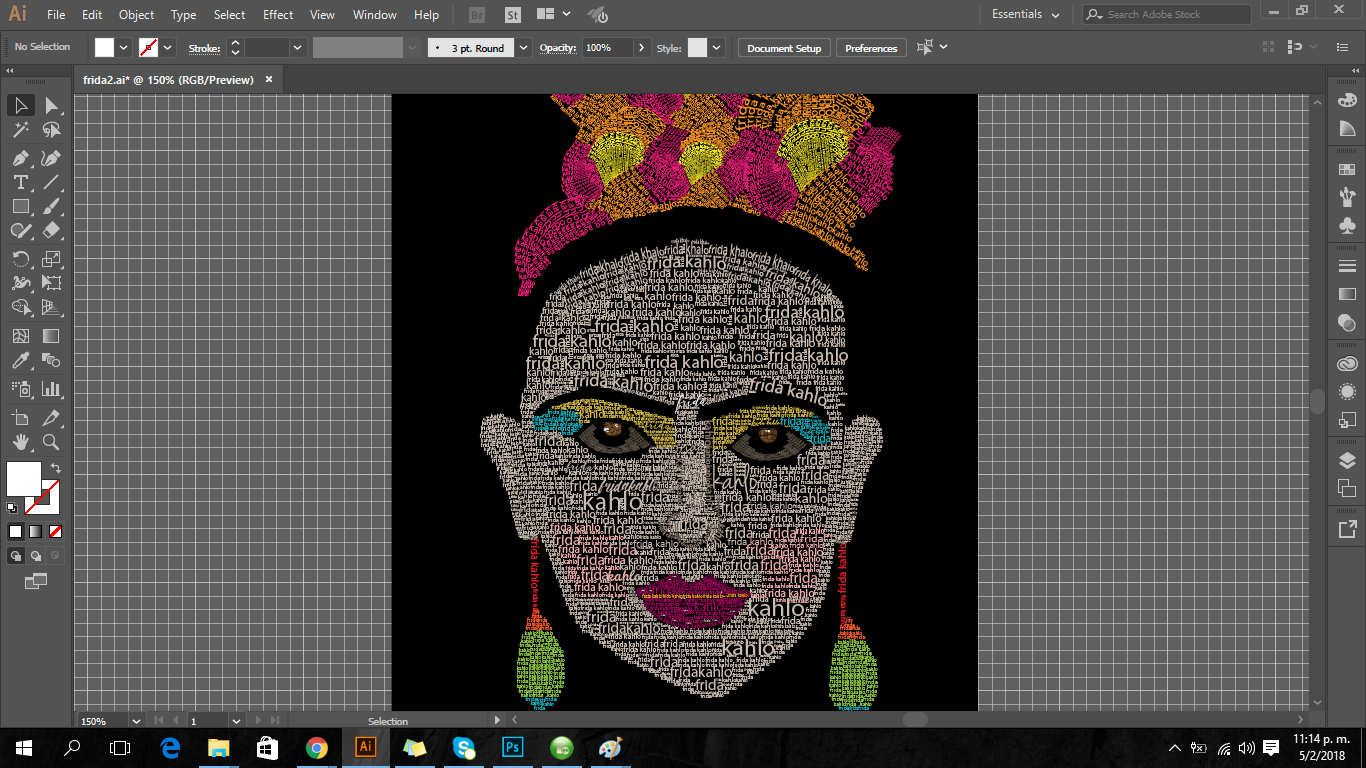Select the Shape Builder tool

[x=20, y=307]
